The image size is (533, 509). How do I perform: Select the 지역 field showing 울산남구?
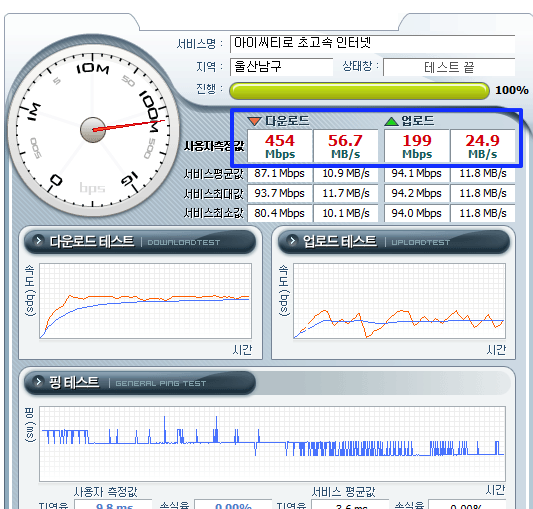(x=281, y=67)
